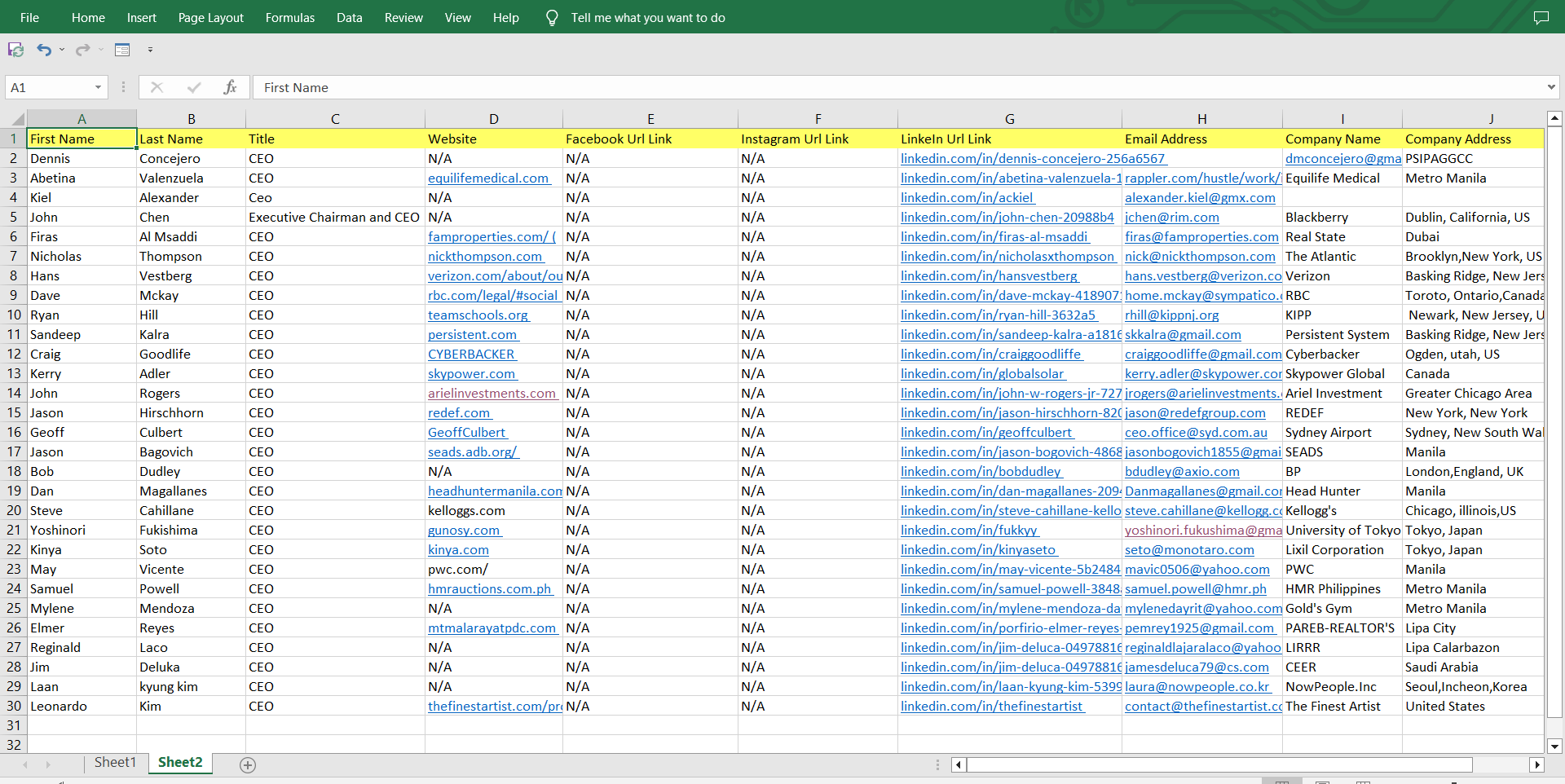Select the cell containing Saudi Arabia
This screenshot has height=784, width=1565.
(x=1473, y=667)
